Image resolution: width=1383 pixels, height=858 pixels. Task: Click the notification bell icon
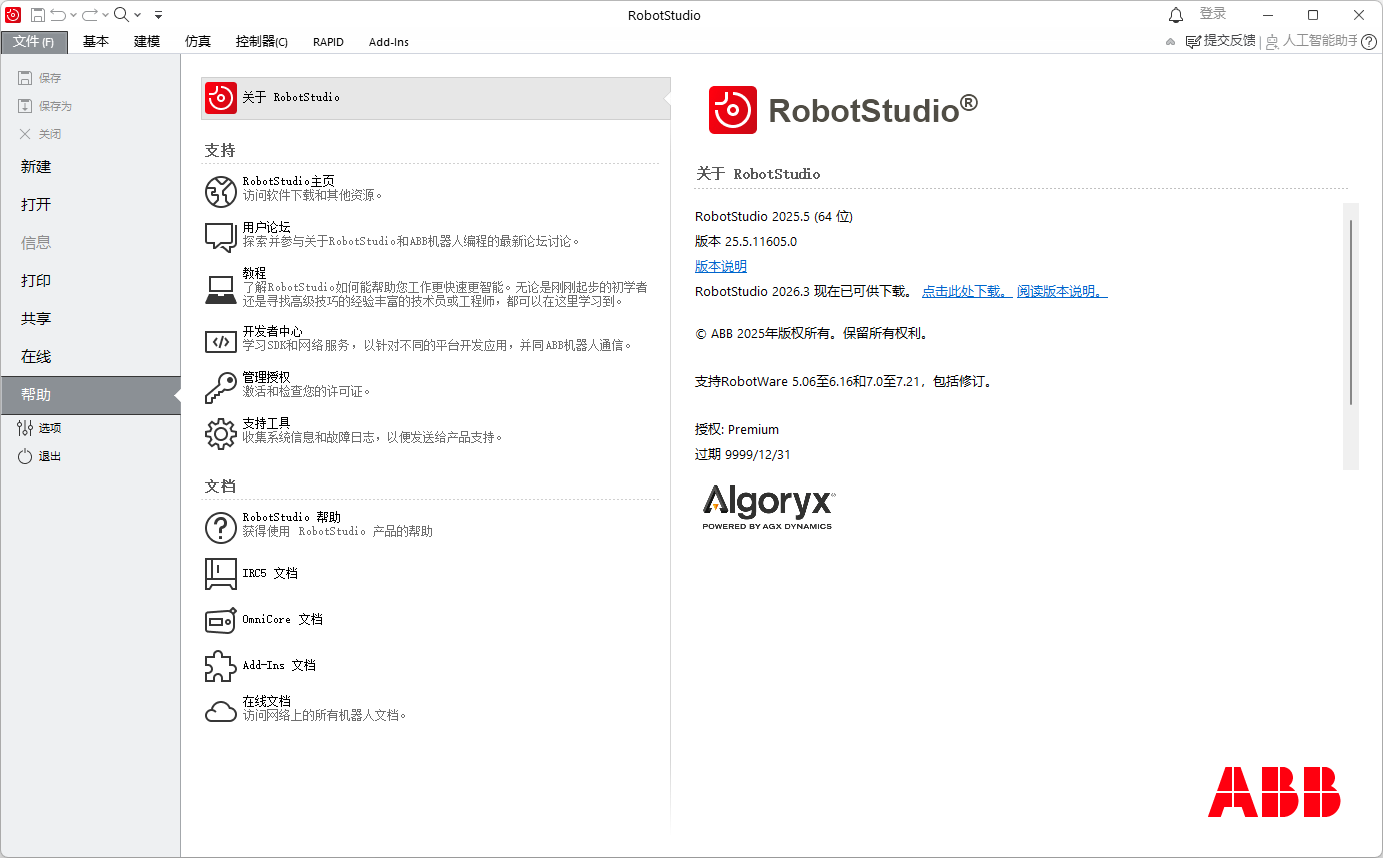point(1176,14)
